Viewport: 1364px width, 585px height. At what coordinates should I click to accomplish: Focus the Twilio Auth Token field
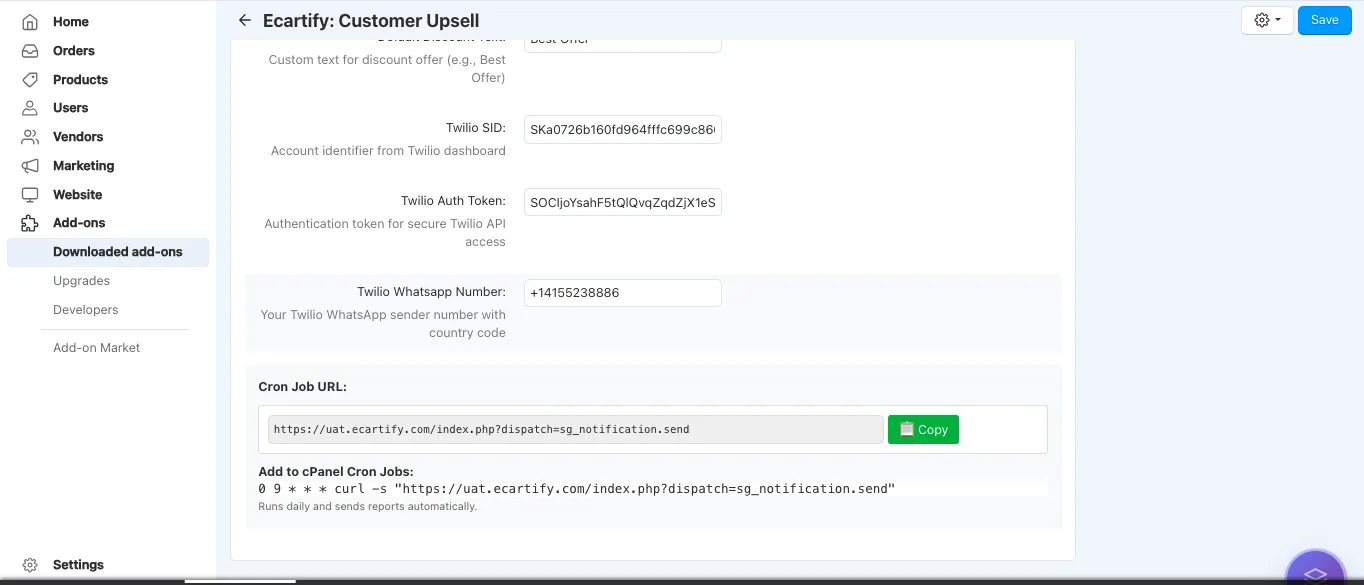622,203
